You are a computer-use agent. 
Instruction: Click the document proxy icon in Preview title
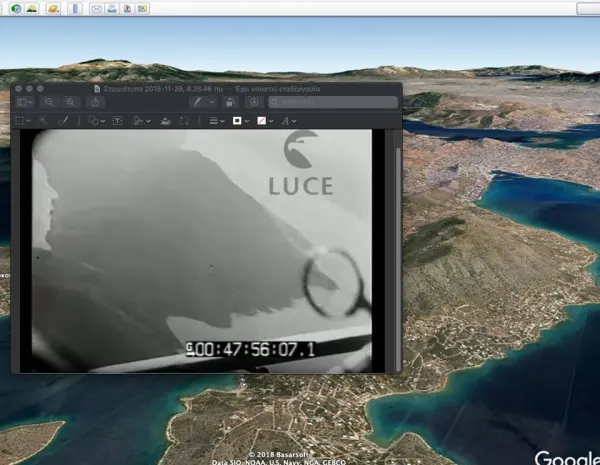coord(97,89)
